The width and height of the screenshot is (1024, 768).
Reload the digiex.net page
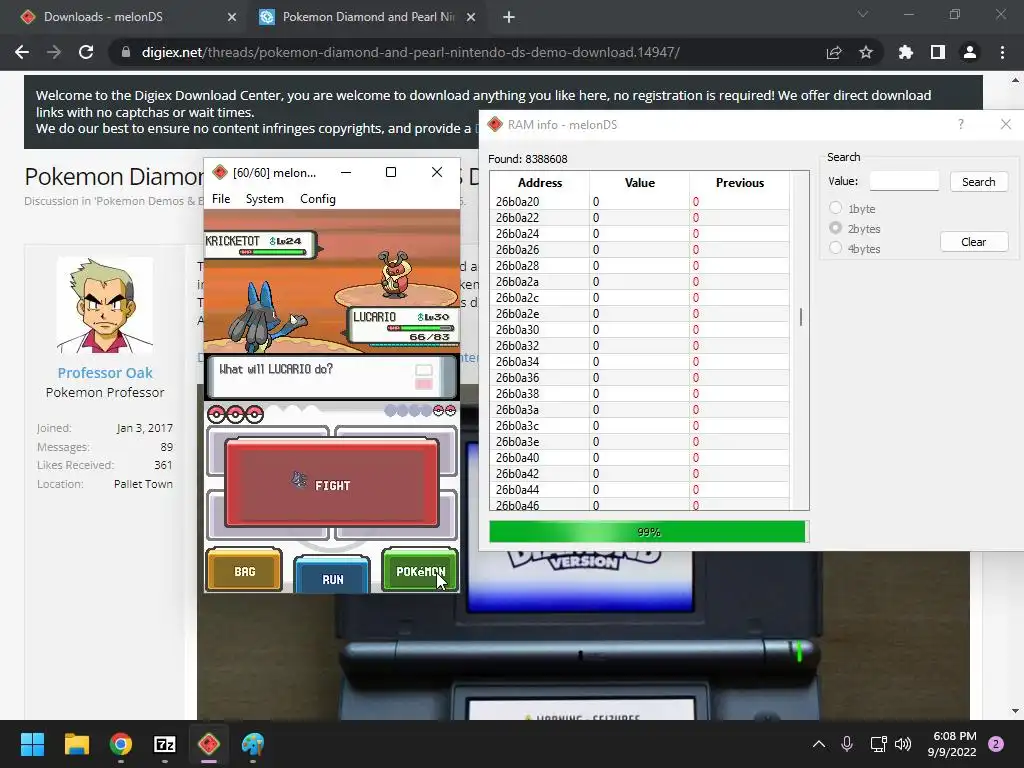pos(86,52)
